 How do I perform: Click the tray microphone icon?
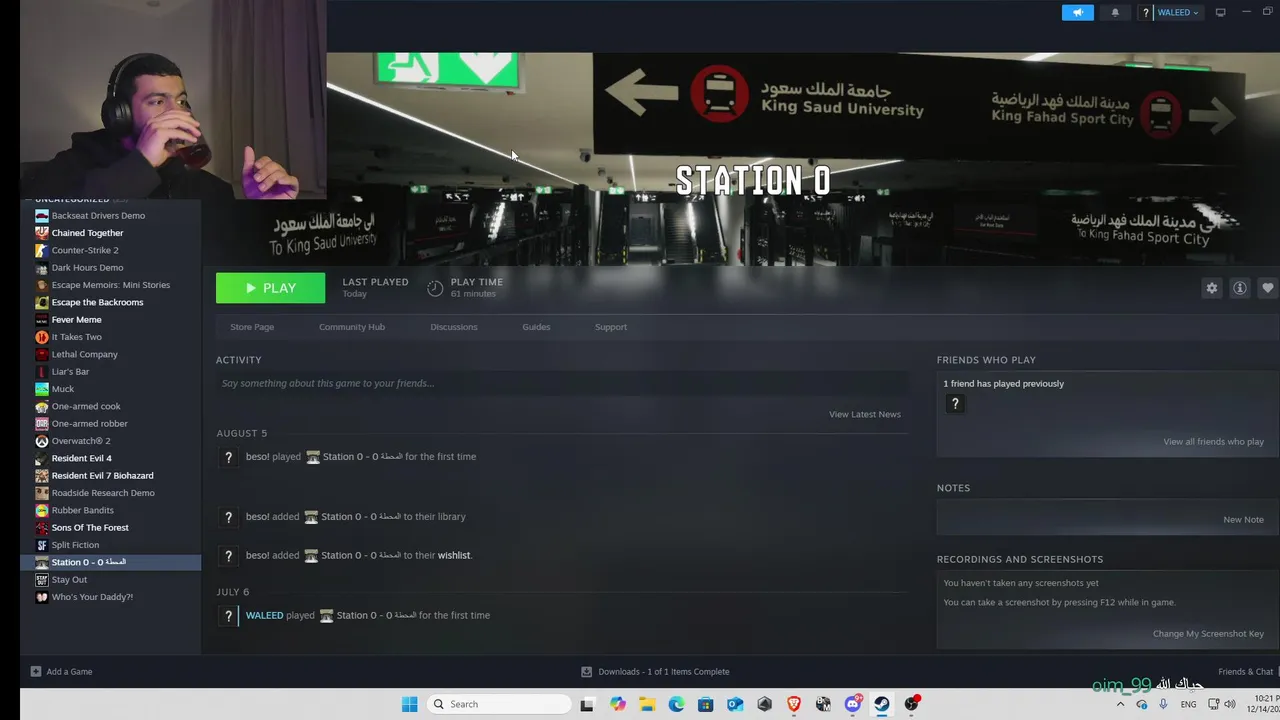point(1163,704)
